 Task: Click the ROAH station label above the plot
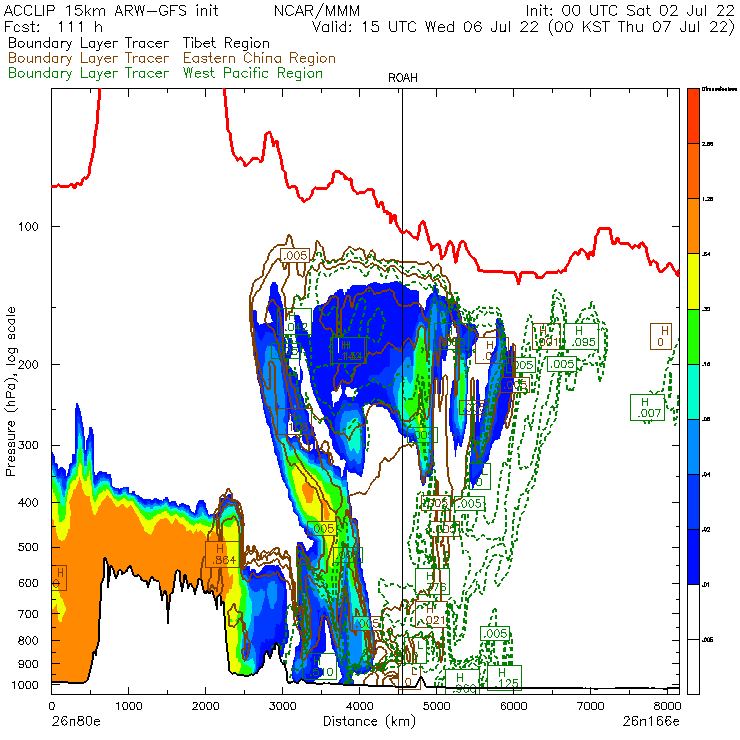[x=403, y=78]
